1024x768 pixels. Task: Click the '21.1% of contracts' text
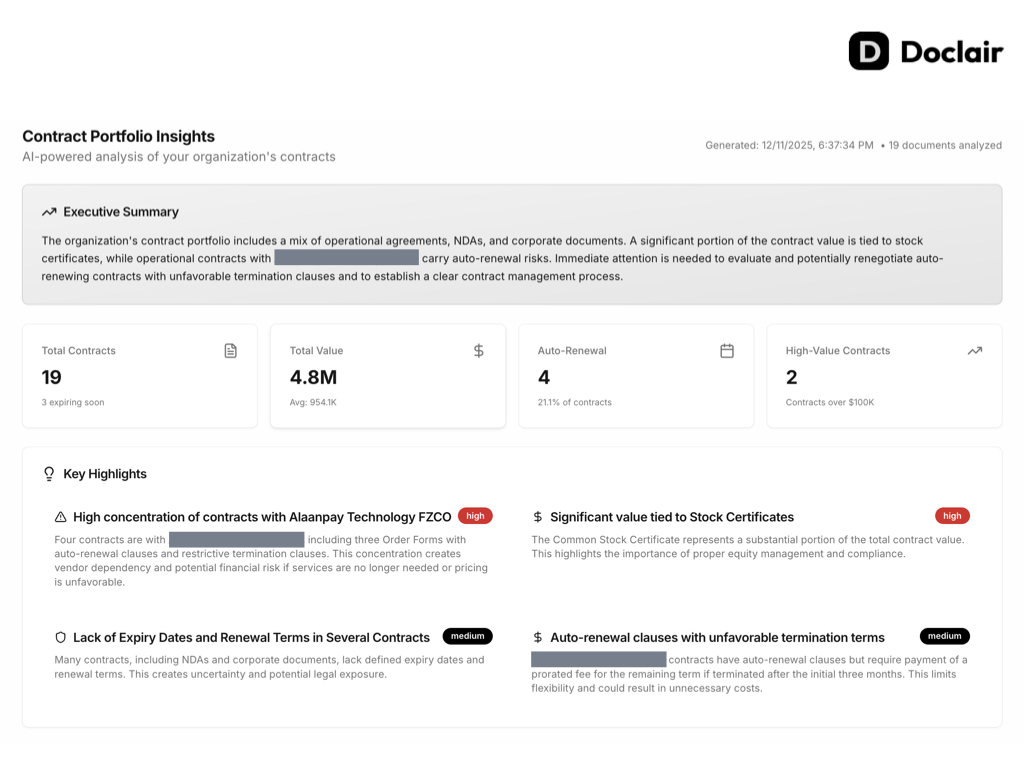pyautogui.click(x=575, y=402)
